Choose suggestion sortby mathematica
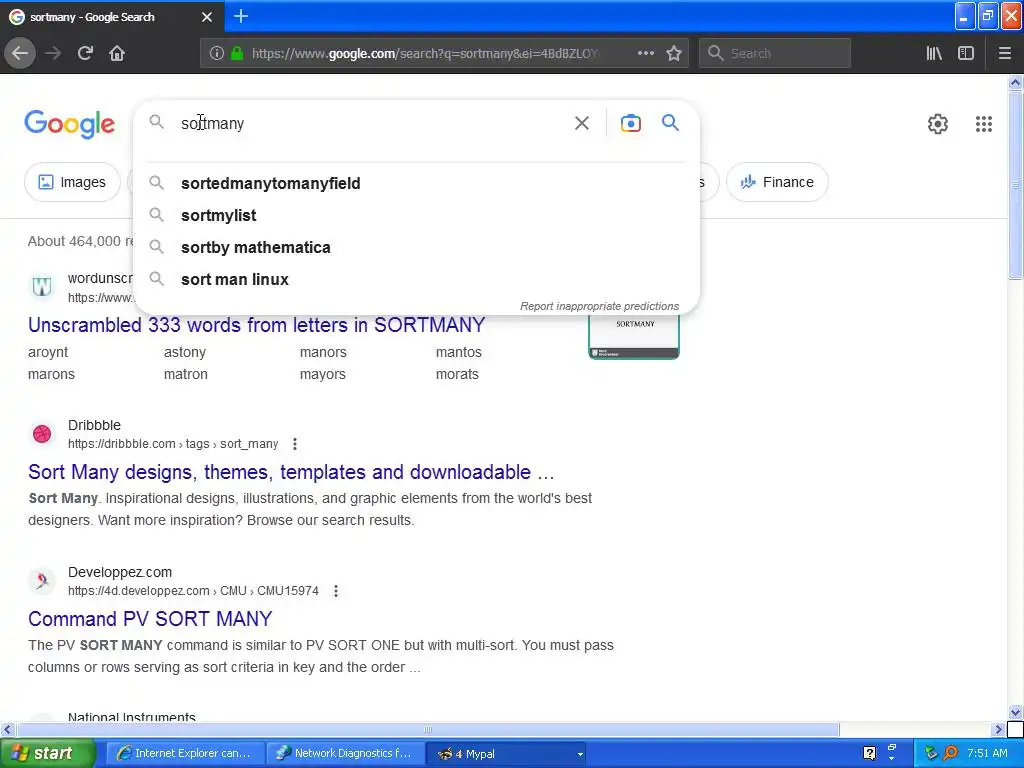This screenshot has height=768, width=1024. [x=417, y=248]
